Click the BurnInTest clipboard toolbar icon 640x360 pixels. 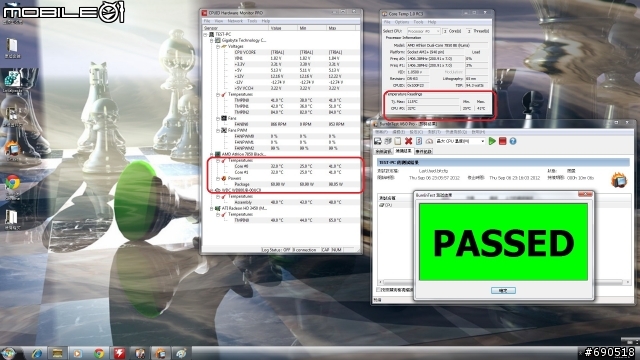coord(398,141)
